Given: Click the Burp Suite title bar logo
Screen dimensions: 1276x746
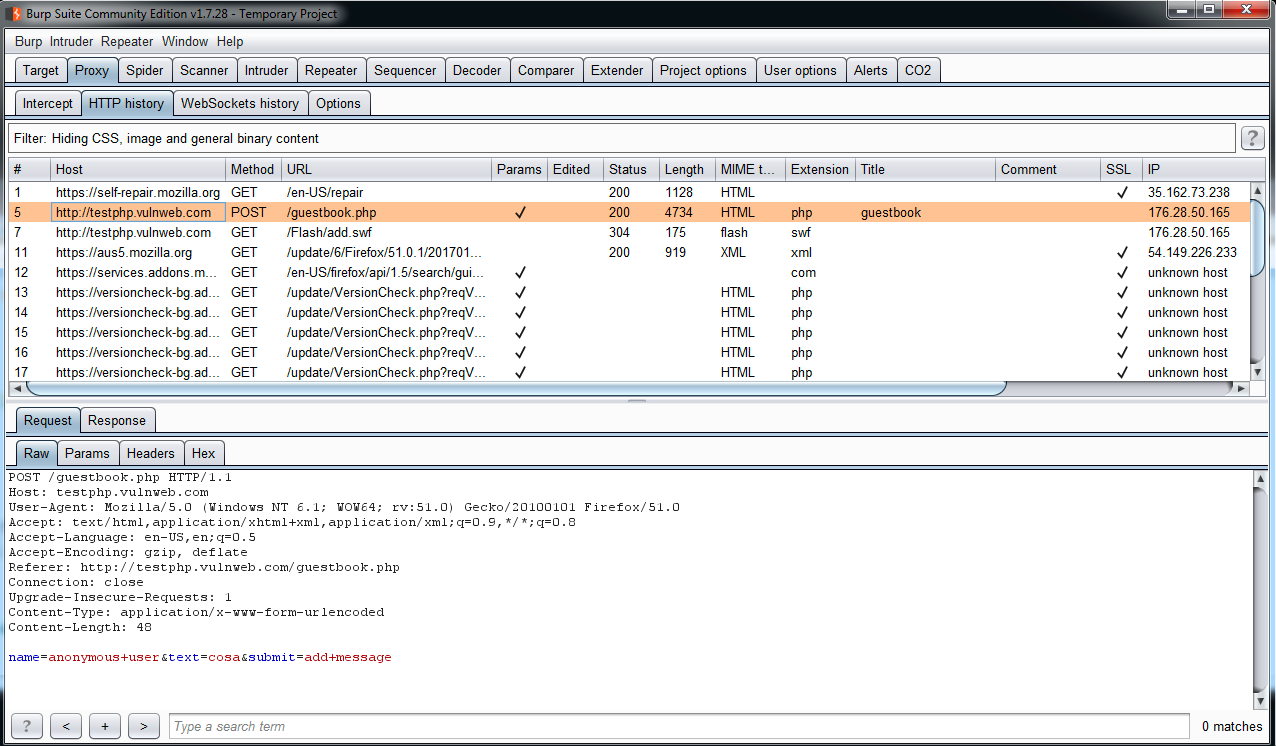Looking at the screenshot, I should coord(14,14).
